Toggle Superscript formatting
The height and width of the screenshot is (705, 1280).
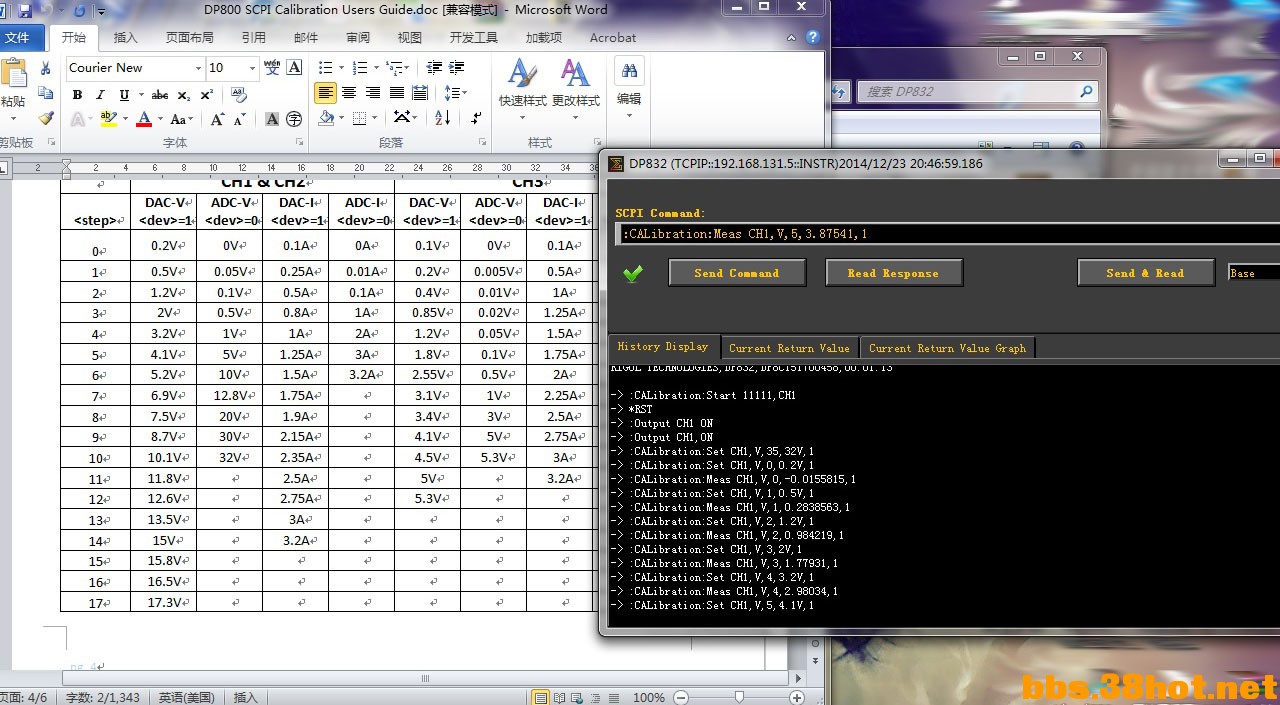pos(207,95)
